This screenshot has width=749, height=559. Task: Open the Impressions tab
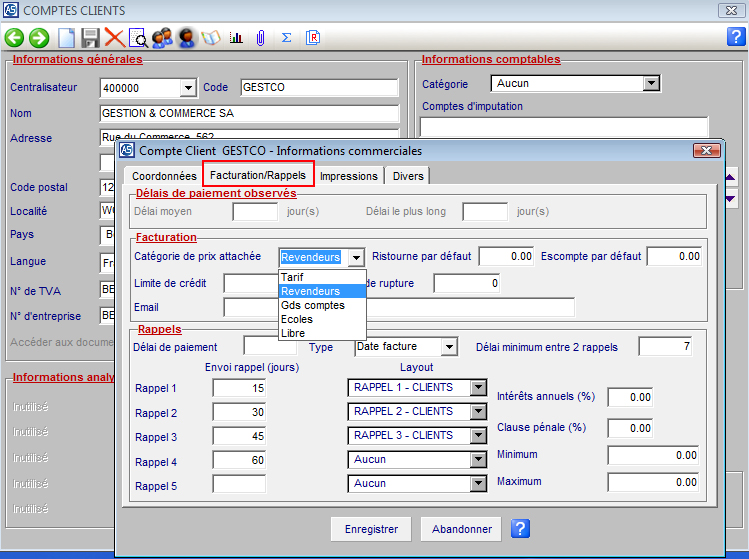coord(349,176)
